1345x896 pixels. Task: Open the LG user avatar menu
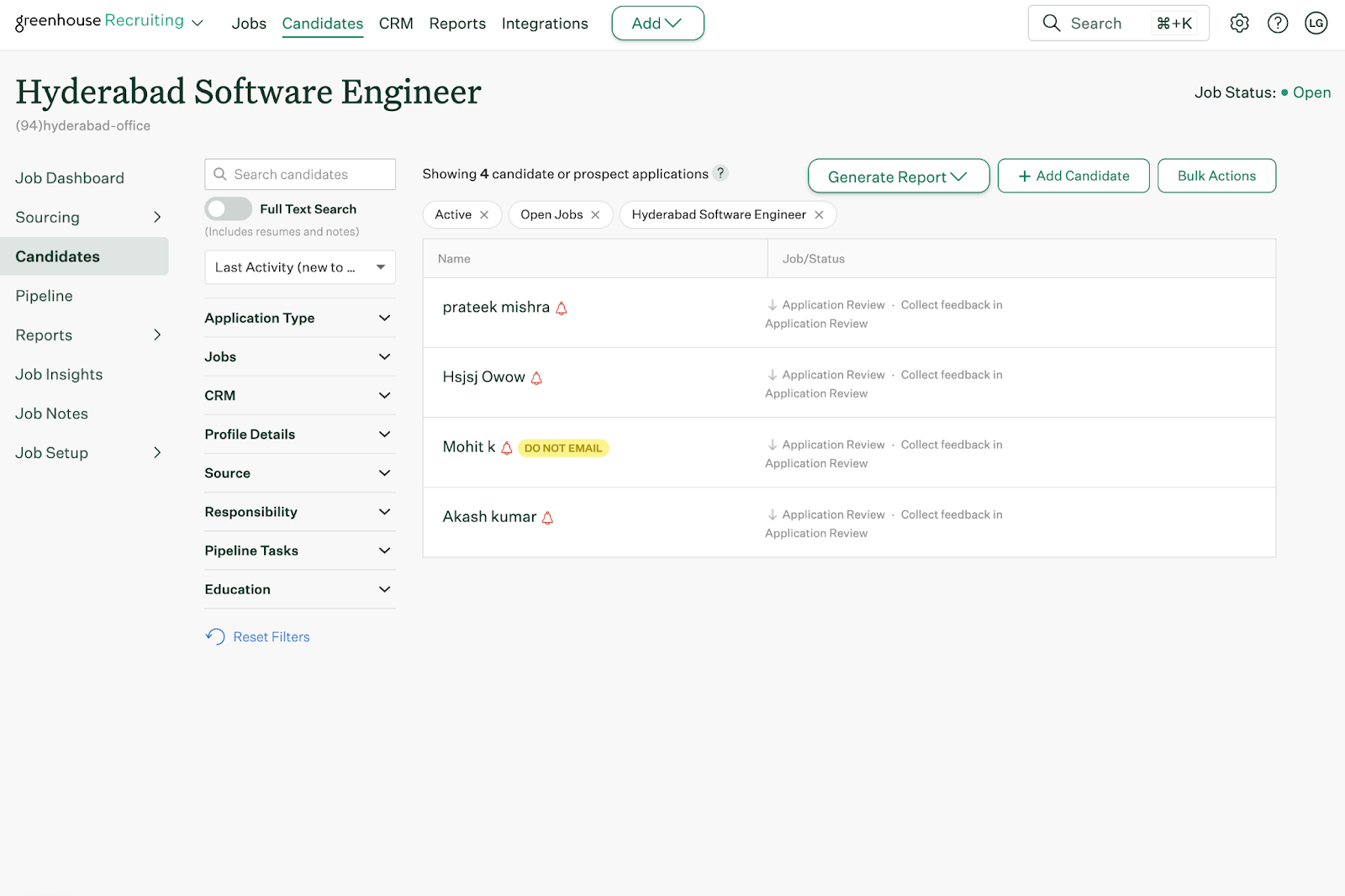pos(1316,24)
